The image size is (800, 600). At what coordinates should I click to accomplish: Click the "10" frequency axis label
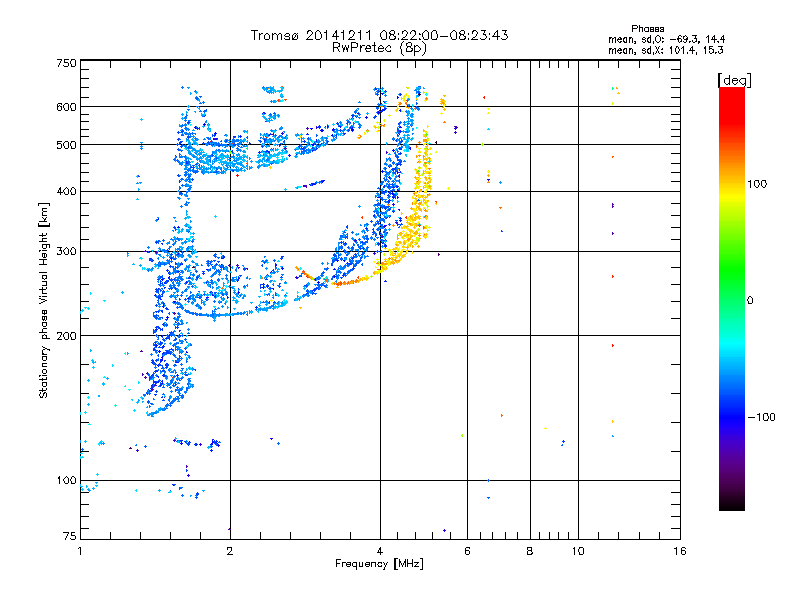point(578,551)
